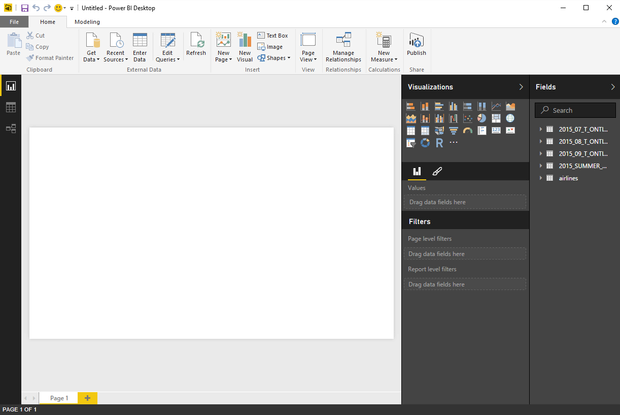Image resolution: width=620 pixels, height=415 pixels.
Task: Switch to Report view in left sidebar
Action: [x=11, y=86]
